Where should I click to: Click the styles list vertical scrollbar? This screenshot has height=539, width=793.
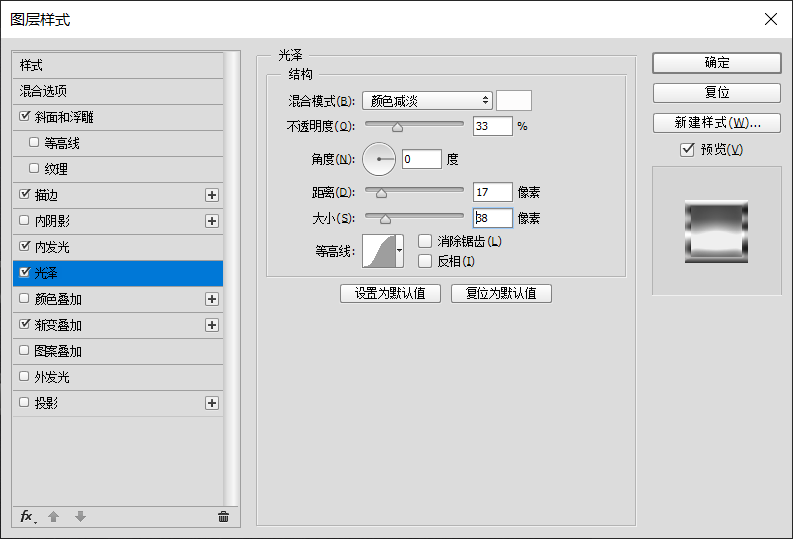coord(232,279)
